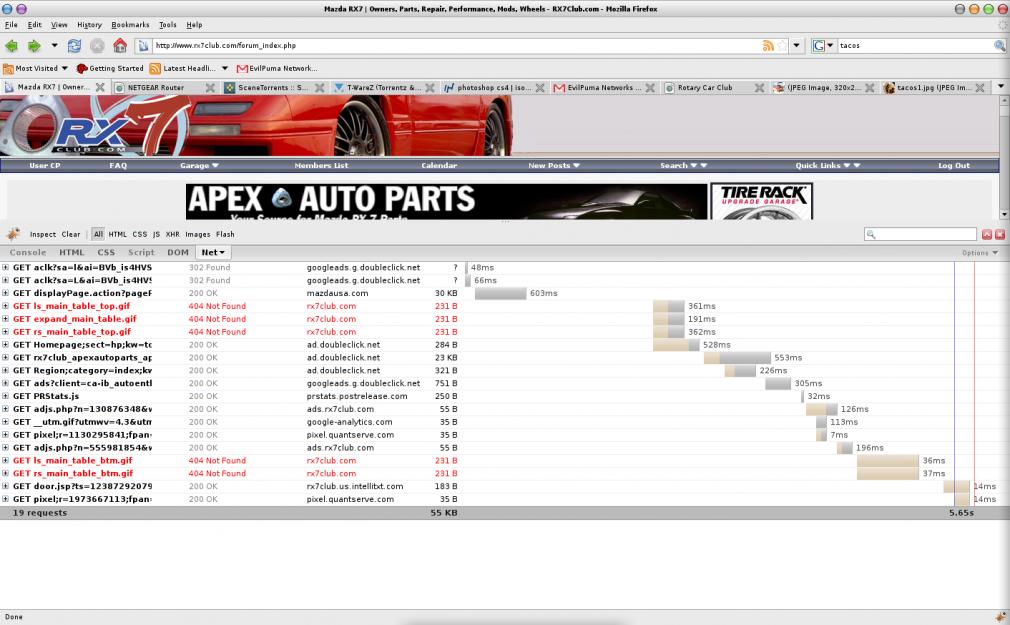
Task: Open the Members List forum link
Action: (x=321, y=166)
